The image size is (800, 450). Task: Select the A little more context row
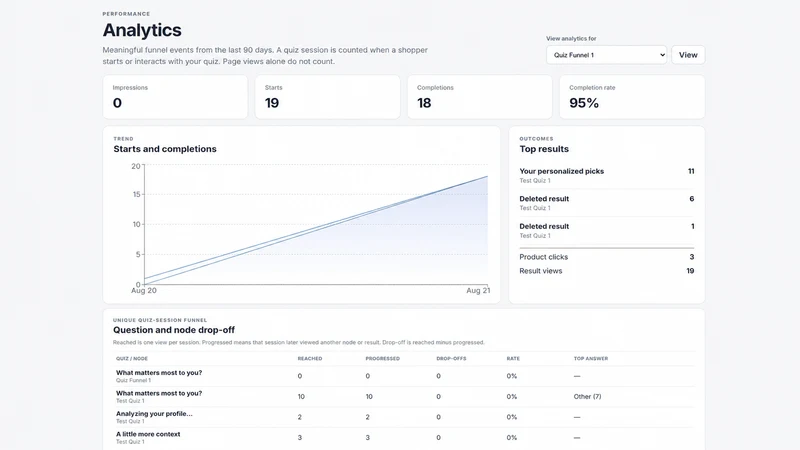[x=404, y=437]
